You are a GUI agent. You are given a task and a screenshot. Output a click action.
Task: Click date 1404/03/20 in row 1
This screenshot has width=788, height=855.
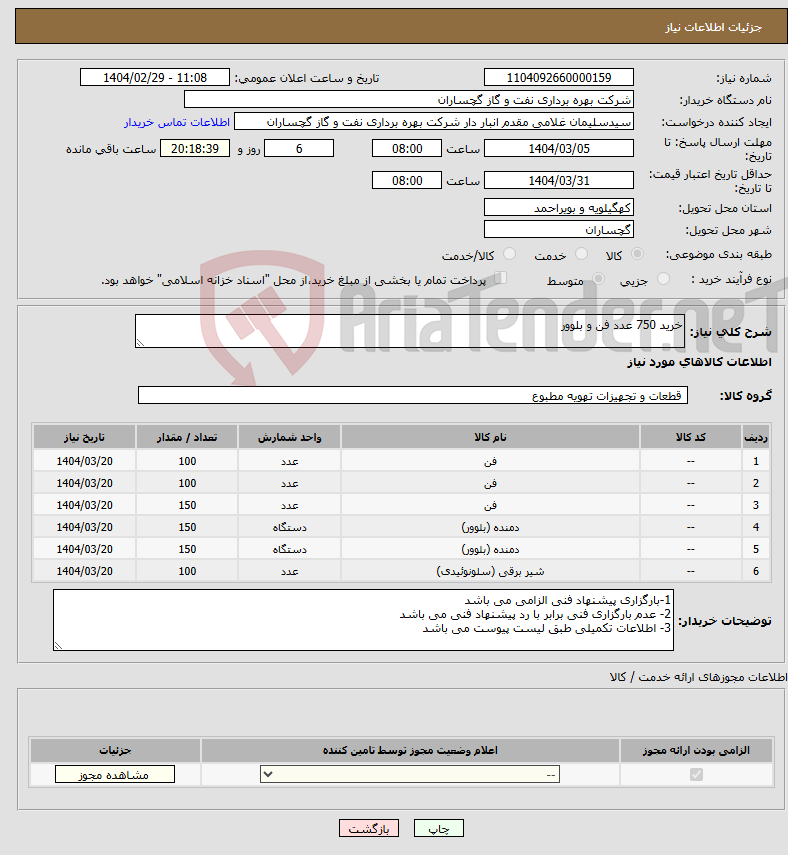85,461
